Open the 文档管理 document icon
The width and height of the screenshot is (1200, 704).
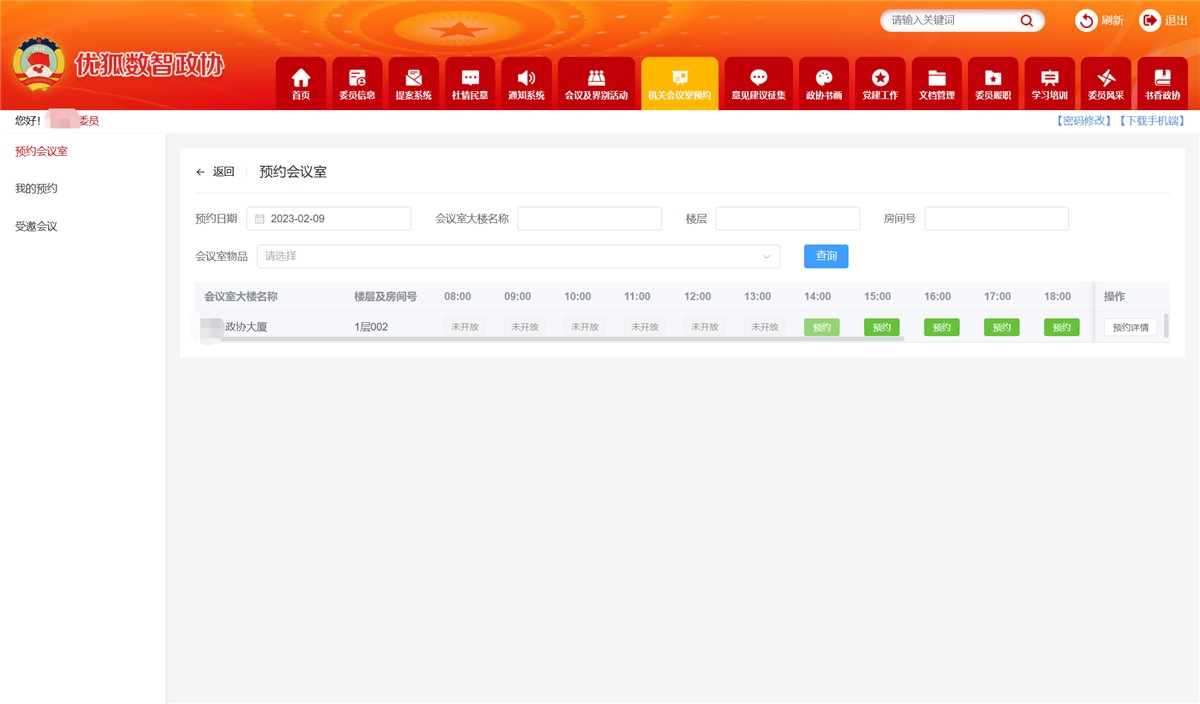click(936, 82)
